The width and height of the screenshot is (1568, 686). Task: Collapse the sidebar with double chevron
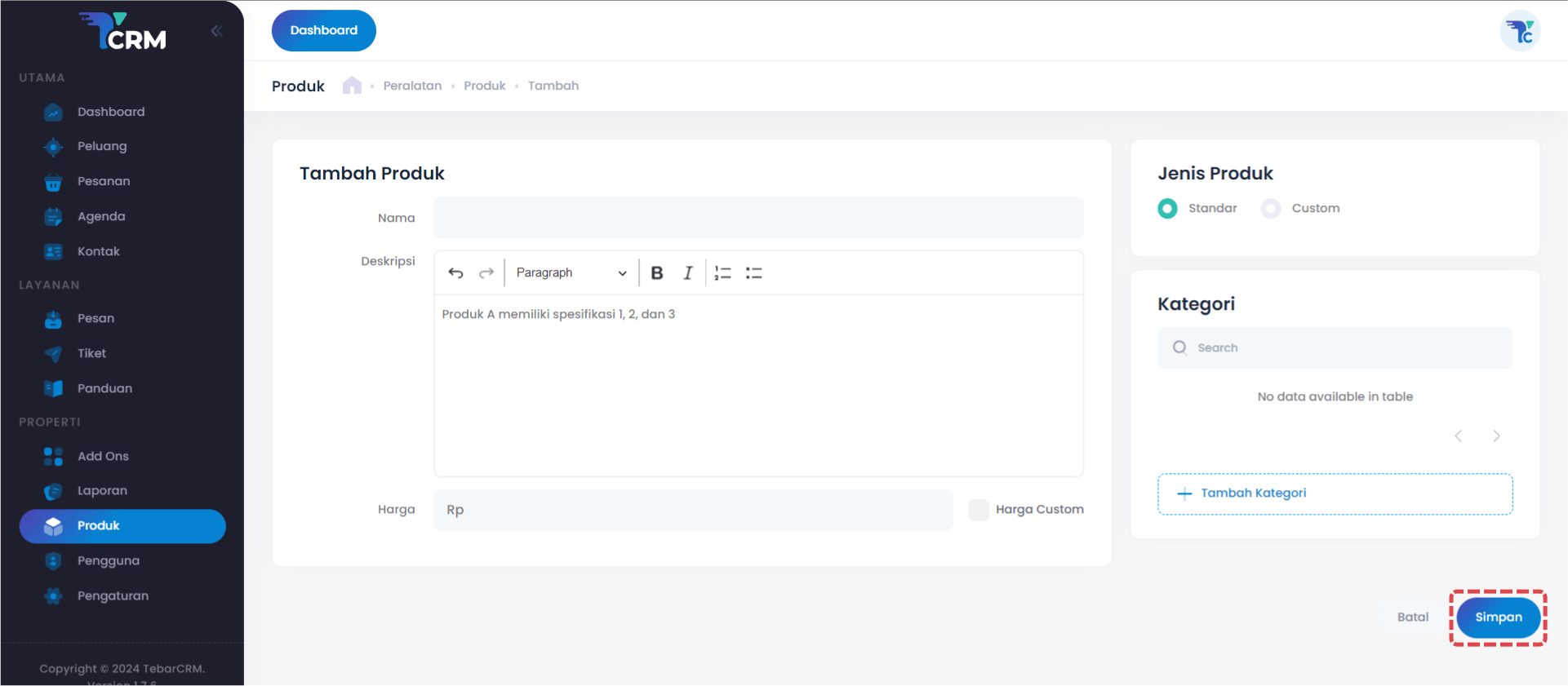pos(216,31)
